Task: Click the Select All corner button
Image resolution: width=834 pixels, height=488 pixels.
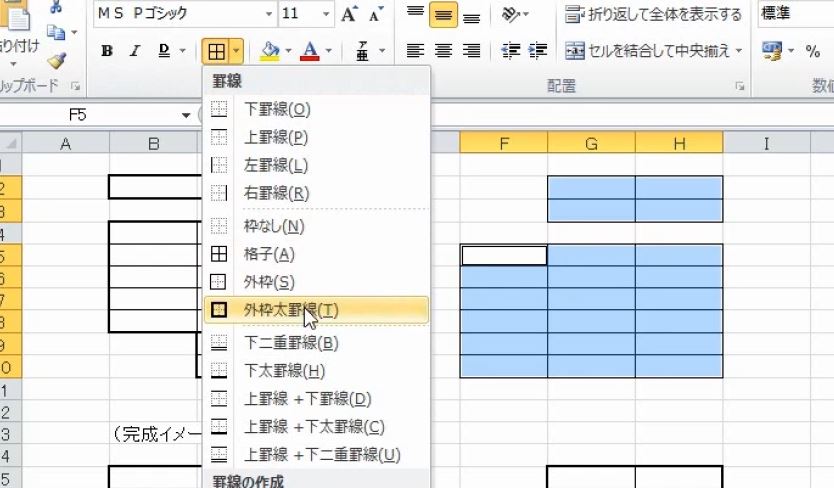Action: pos(10,143)
